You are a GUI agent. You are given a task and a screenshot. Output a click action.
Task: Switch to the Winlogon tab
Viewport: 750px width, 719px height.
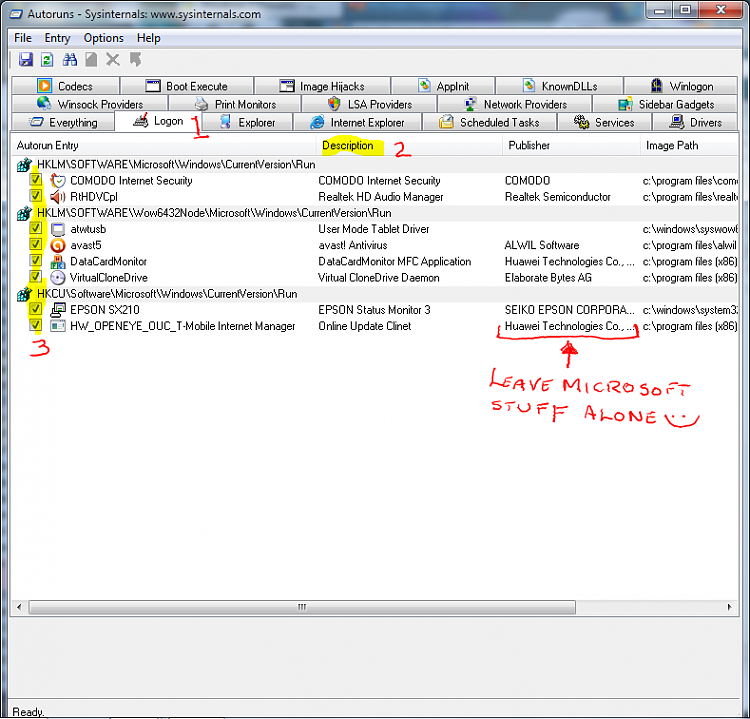(681, 86)
